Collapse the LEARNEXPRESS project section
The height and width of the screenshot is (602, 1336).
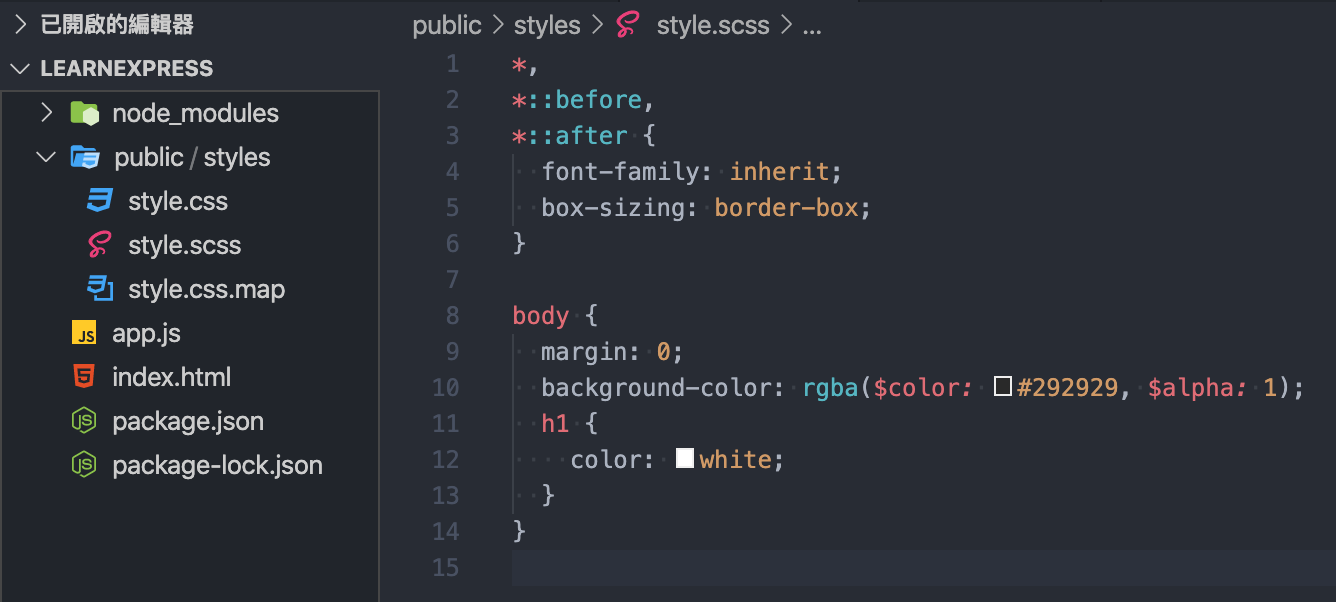click(20, 69)
